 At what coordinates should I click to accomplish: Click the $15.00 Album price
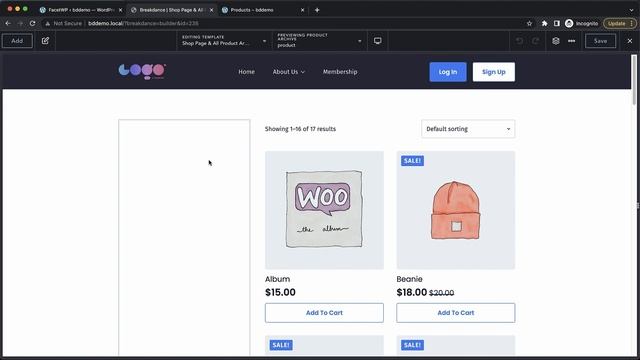coord(280,292)
